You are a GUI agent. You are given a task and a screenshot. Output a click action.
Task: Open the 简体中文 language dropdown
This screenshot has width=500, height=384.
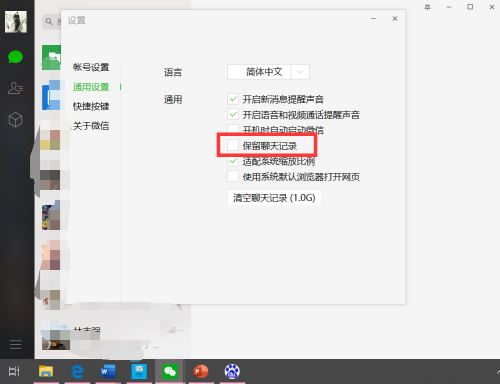click(268, 72)
